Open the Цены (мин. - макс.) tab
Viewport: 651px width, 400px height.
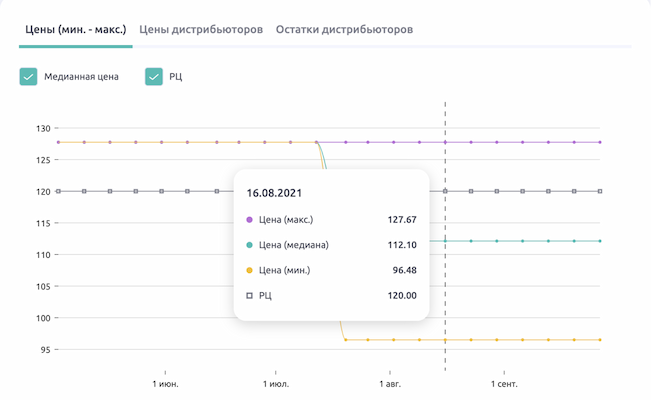click(76, 29)
